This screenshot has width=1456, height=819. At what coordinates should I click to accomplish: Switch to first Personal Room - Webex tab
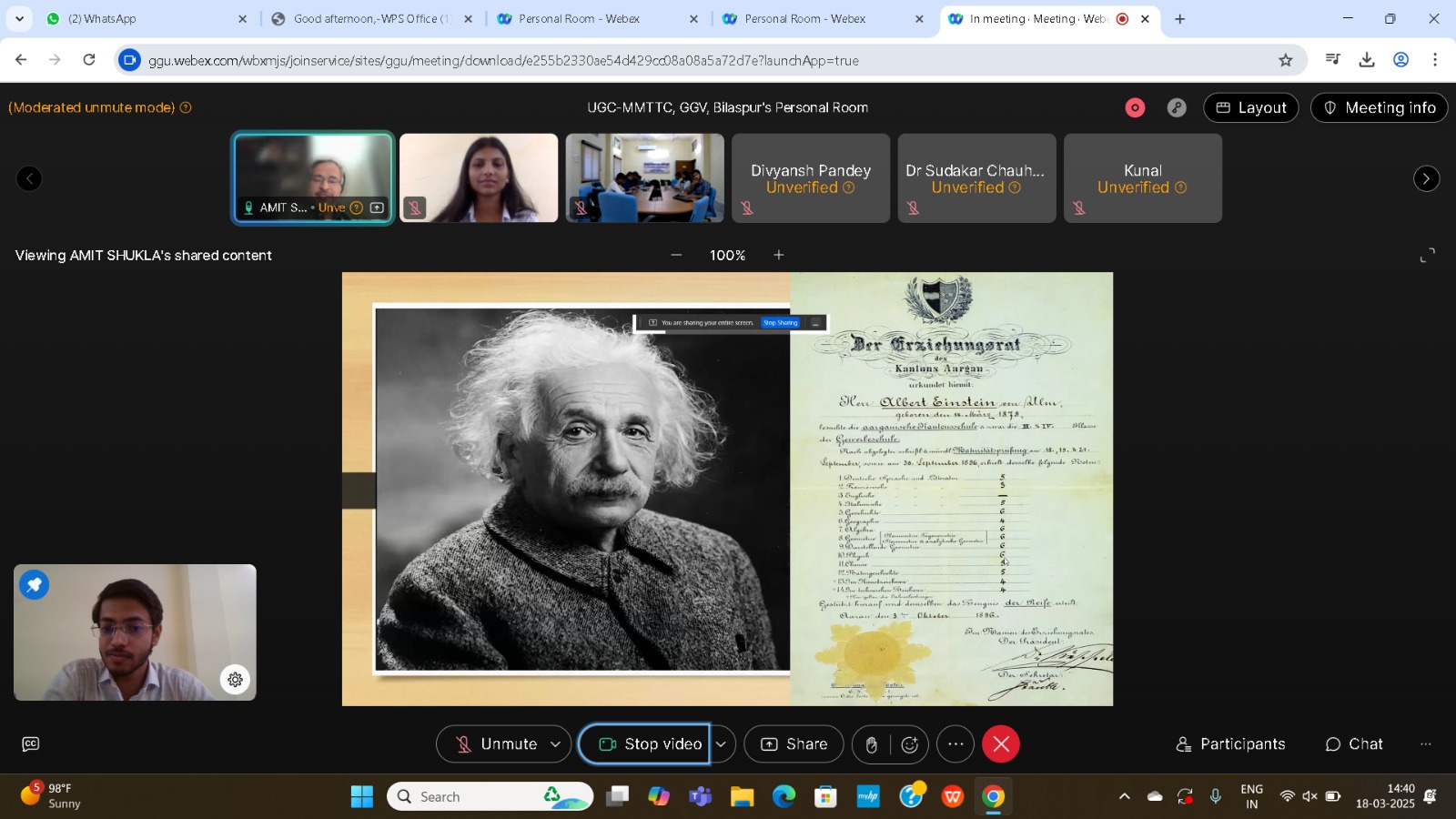(597, 18)
